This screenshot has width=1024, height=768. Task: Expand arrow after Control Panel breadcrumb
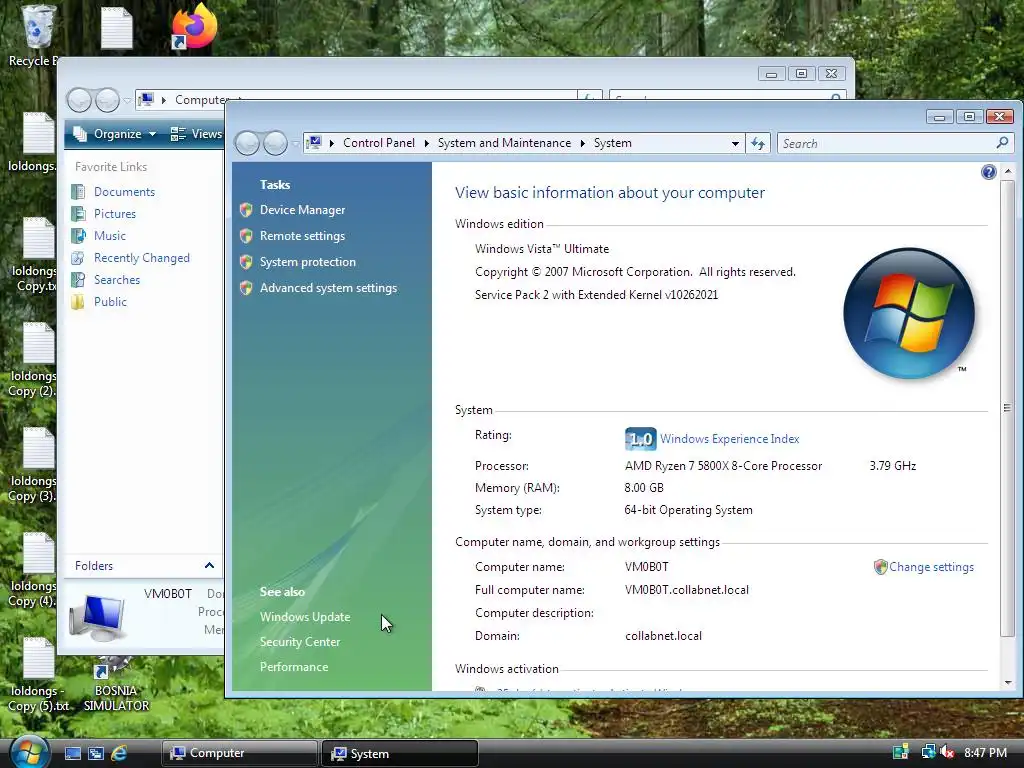(x=426, y=143)
